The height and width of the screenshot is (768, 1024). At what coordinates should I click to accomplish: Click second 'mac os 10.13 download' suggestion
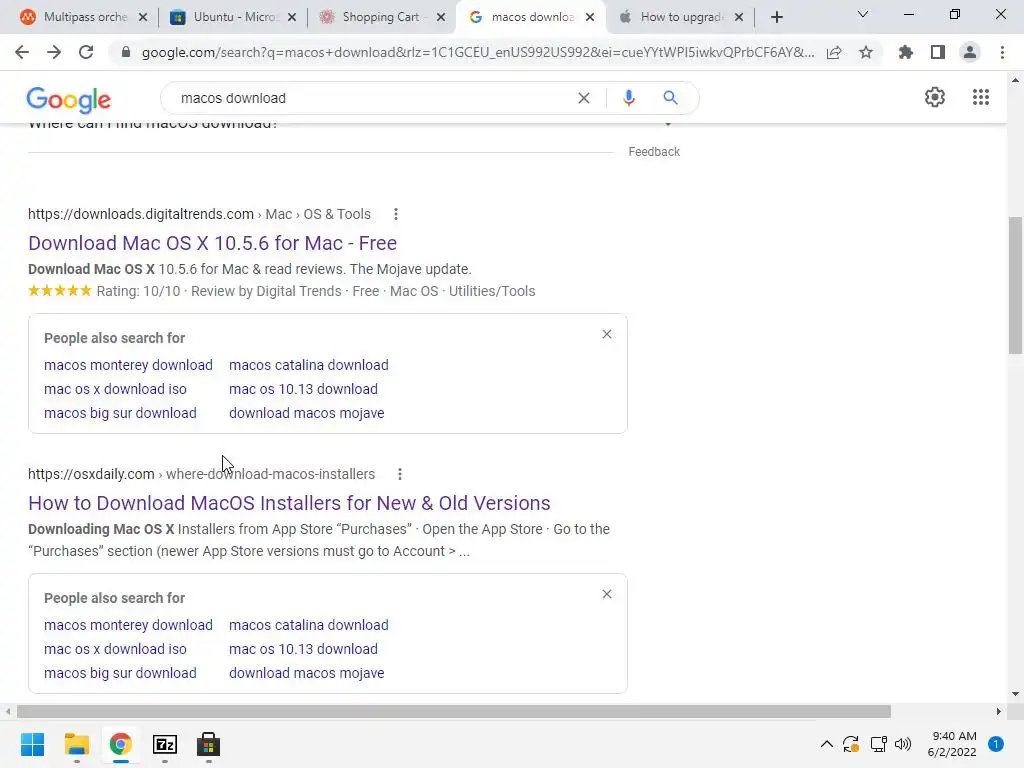[303, 649]
